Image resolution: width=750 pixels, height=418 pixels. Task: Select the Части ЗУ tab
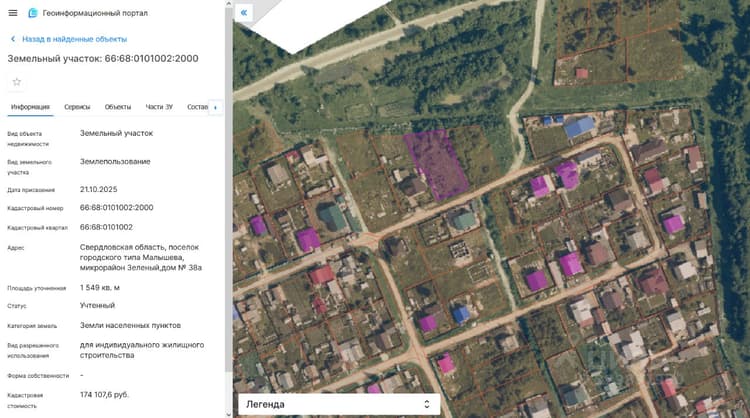[x=159, y=107]
